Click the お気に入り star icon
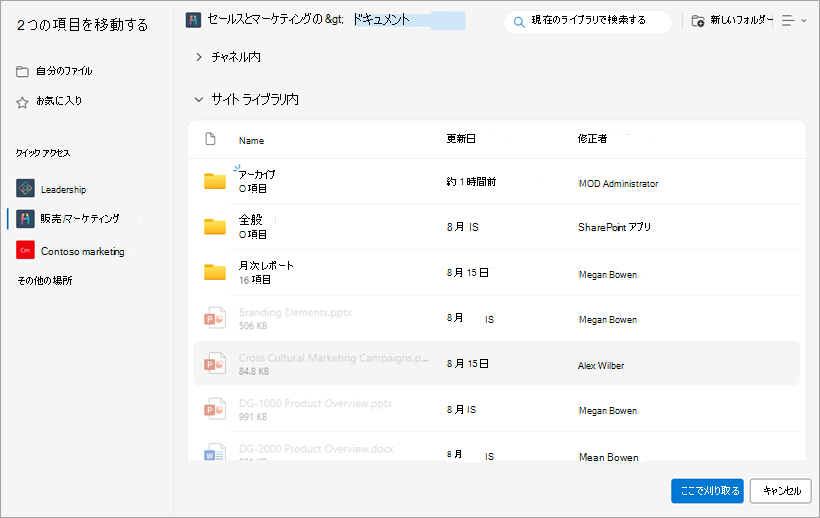Image resolution: width=820 pixels, height=518 pixels. [x=22, y=102]
